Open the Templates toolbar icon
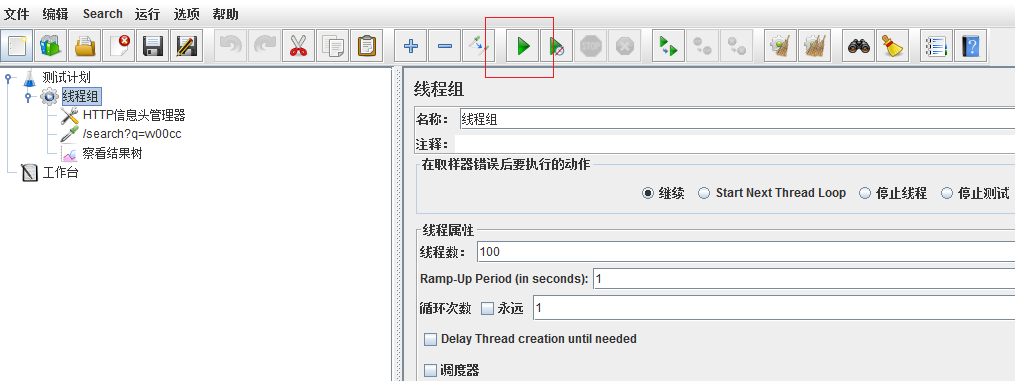The image size is (1015, 381). pos(51,46)
